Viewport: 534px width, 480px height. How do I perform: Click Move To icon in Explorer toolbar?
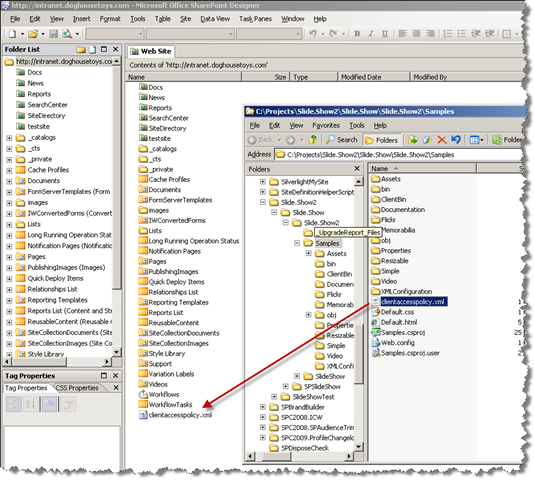[413, 140]
